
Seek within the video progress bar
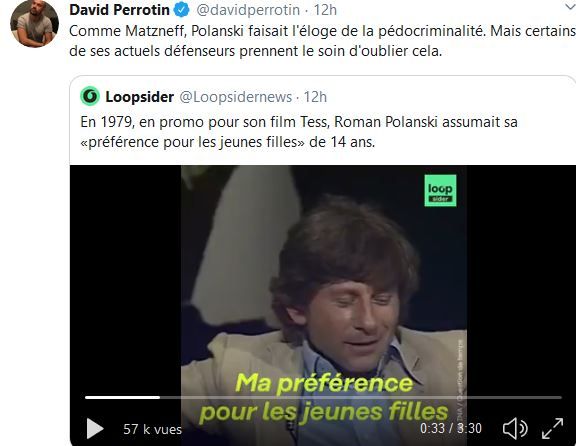(x=323, y=397)
